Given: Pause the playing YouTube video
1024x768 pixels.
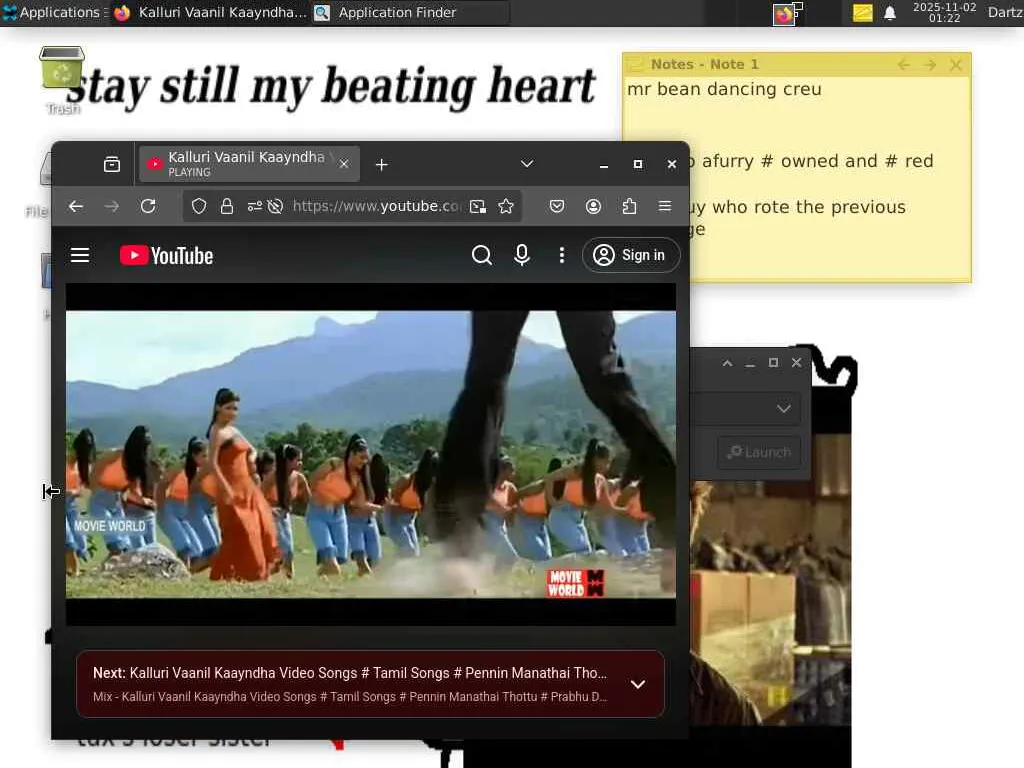Looking at the screenshot, I should 370,454.
